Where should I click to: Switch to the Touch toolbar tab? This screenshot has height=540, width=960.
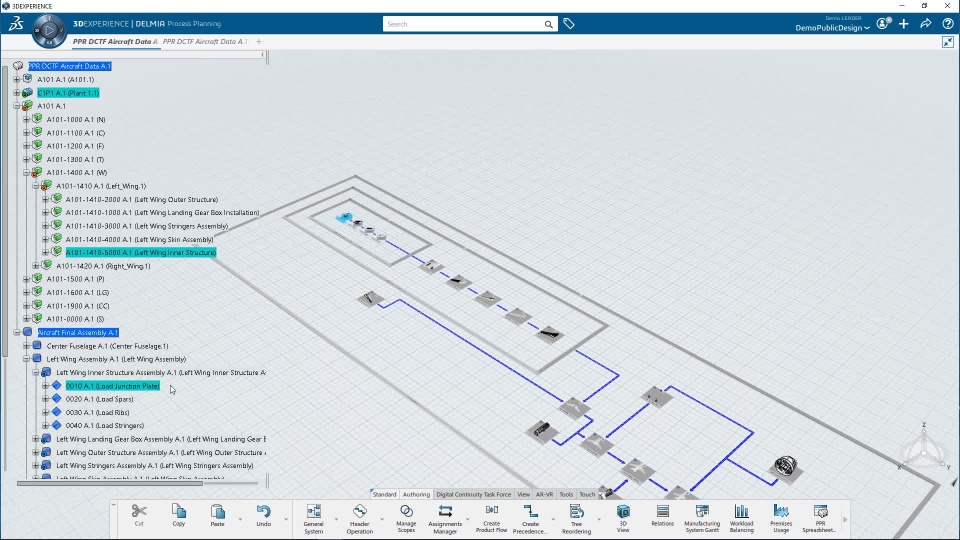pos(587,494)
